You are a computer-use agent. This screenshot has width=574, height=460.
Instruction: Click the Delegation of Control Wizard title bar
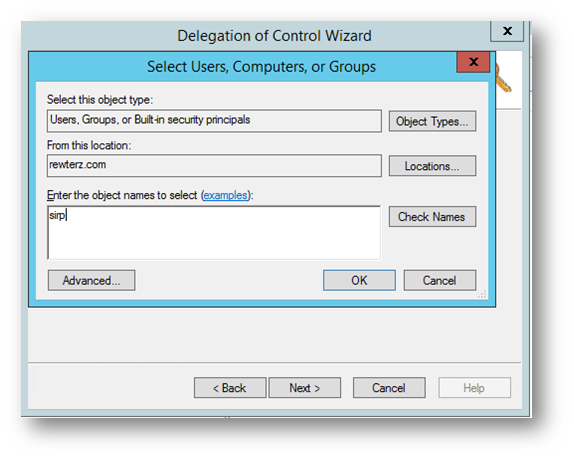pyautogui.click(x=275, y=36)
